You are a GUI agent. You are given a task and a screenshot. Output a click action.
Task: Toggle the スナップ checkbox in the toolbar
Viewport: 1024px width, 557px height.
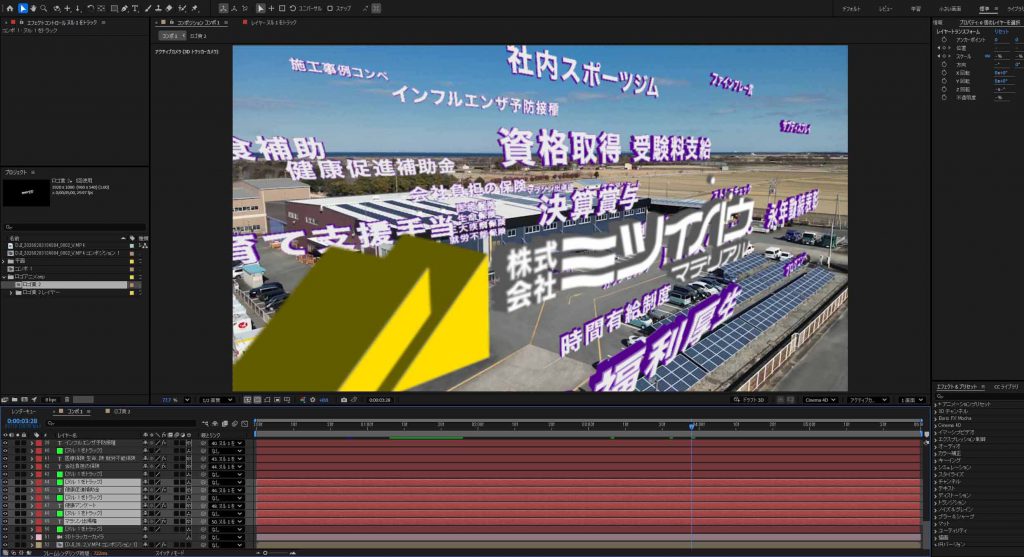(329, 8)
